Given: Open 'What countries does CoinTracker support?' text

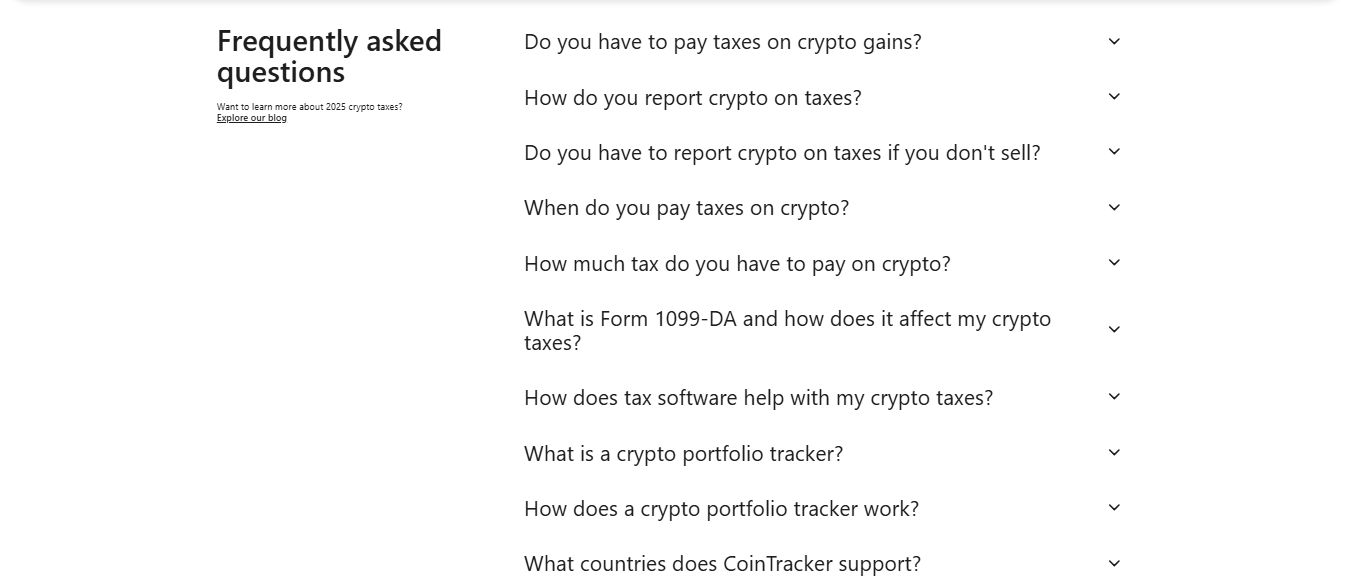Looking at the screenshot, I should click(x=722, y=564).
